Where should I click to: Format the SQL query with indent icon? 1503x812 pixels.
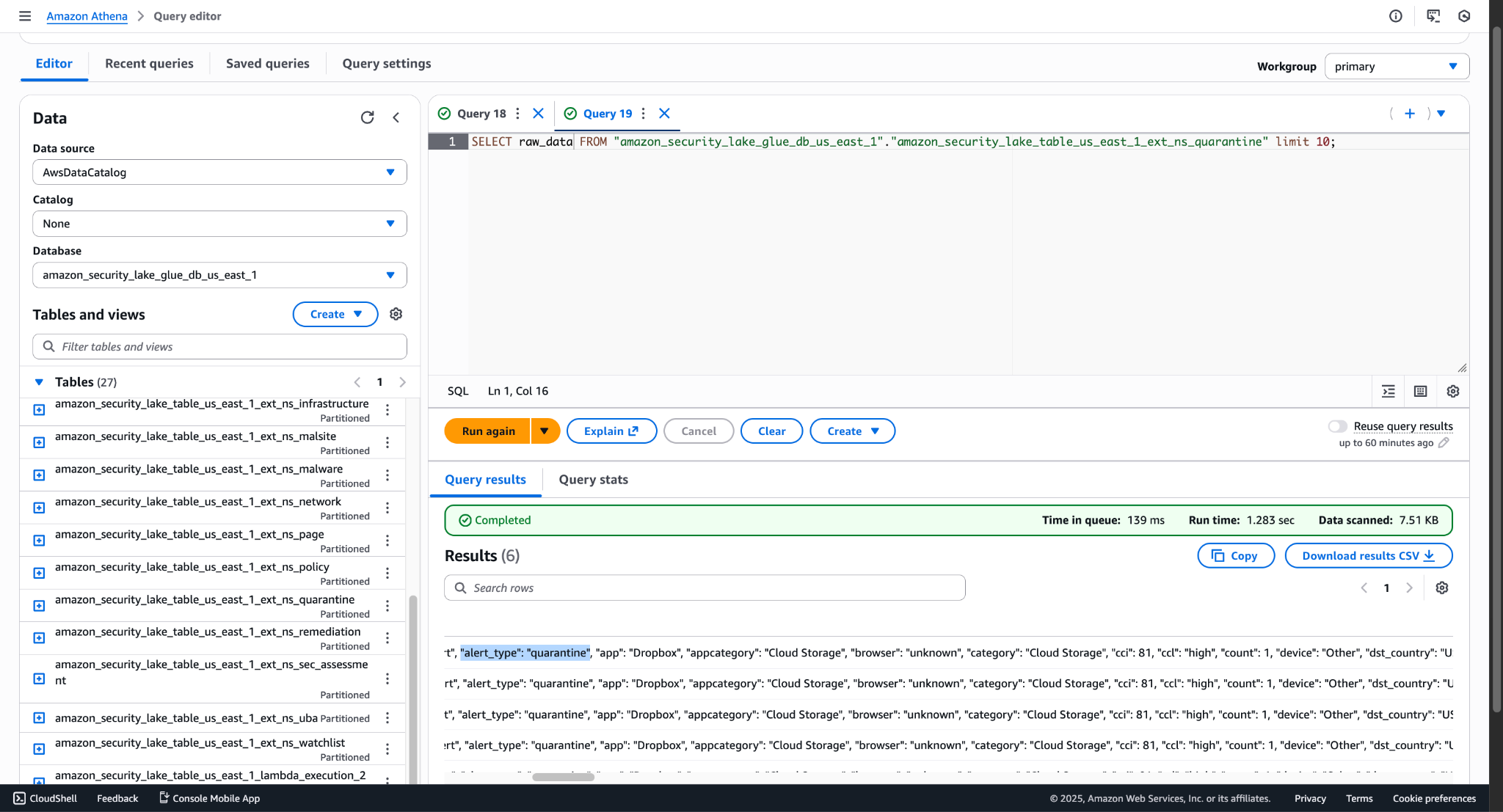(x=1389, y=391)
